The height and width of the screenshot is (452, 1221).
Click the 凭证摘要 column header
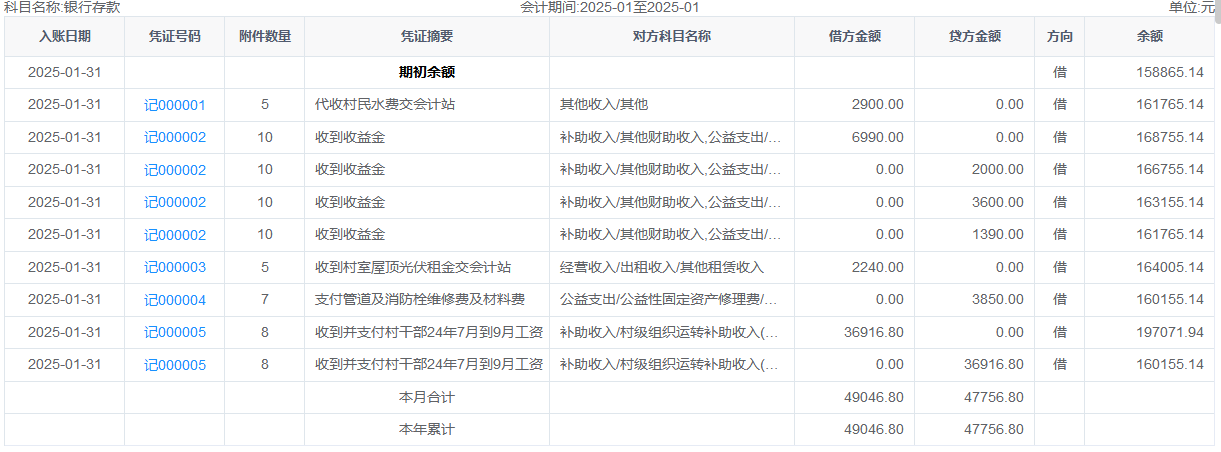pyautogui.click(x=427, y=36)
